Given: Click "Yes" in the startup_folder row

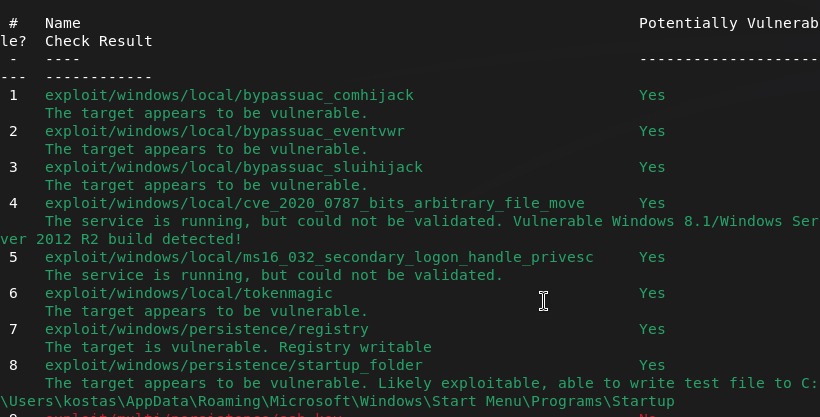Looking at the screenshot, I should click(x=652, y=365).
